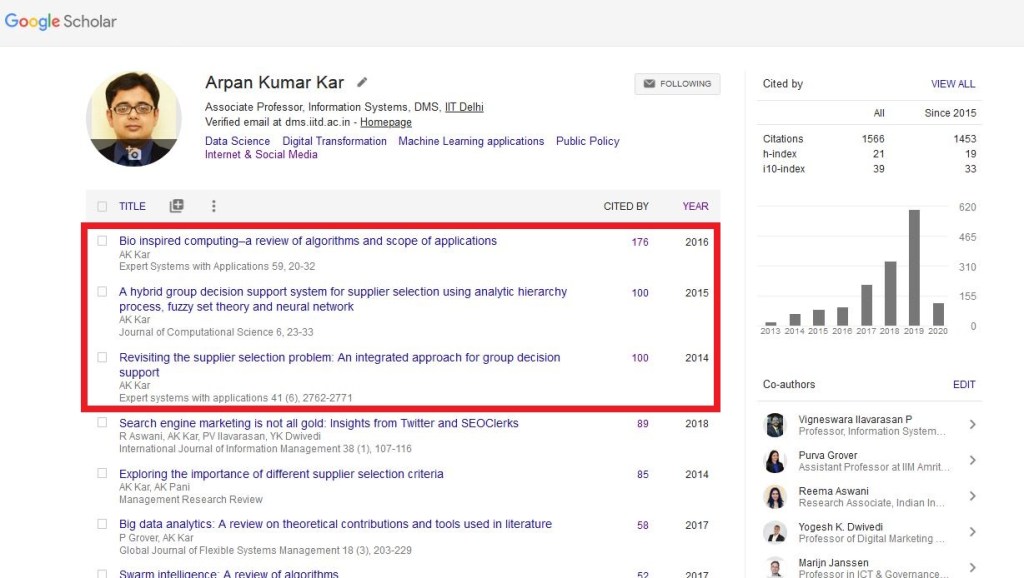The height and width of the screenshot is (578, 1024).
Task: Open the Data Science interest tag
Action: point(237,141)
